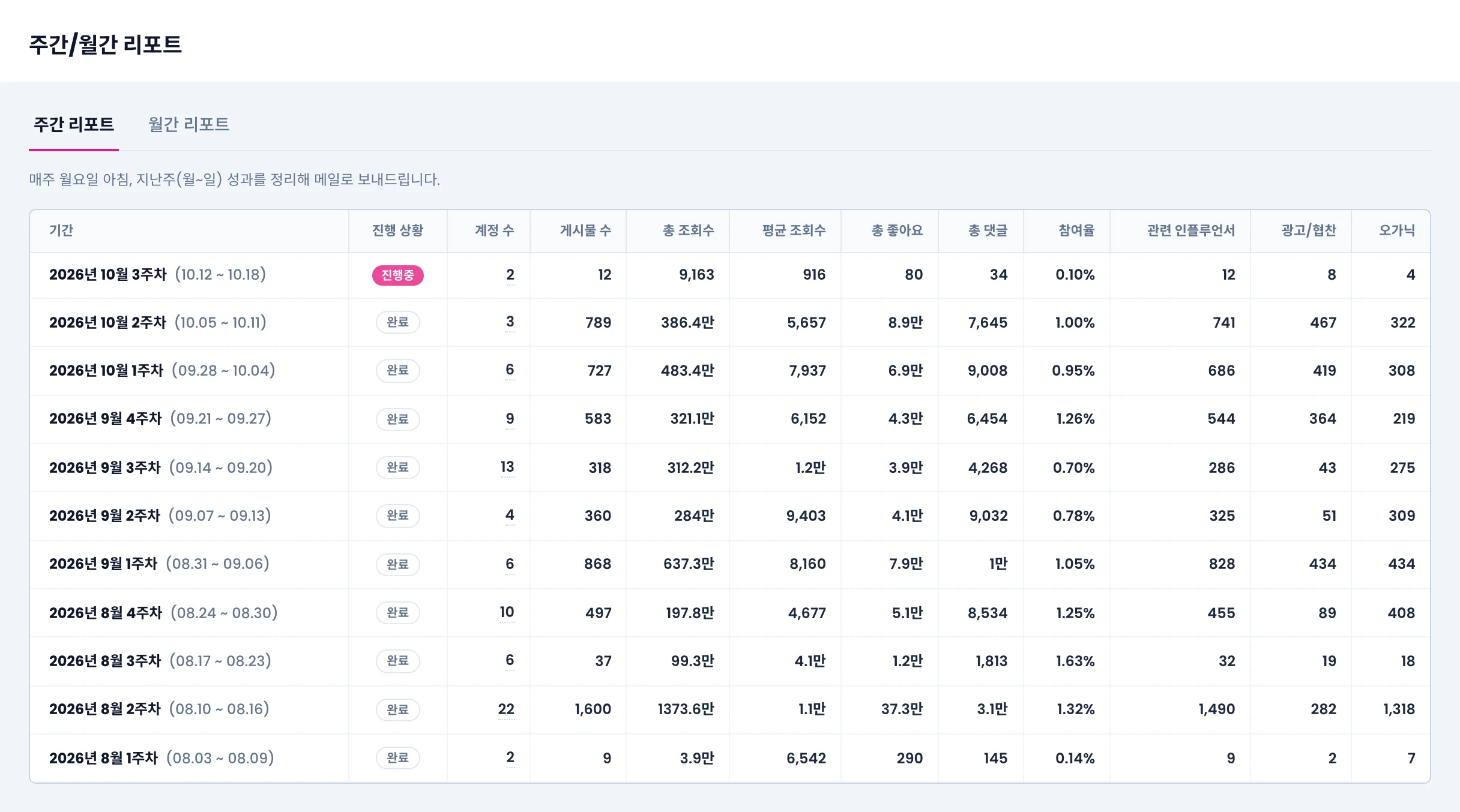The image size is (1460, 812).
Task: Select the 주간 리포트 tab
Action: 74,124
